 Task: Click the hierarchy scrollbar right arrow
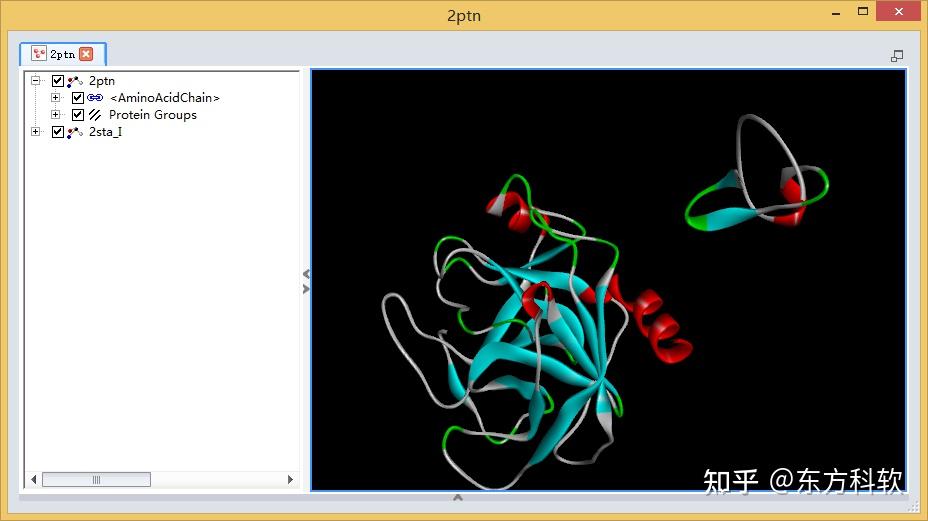pyautogui.click(x=290, y=479)
